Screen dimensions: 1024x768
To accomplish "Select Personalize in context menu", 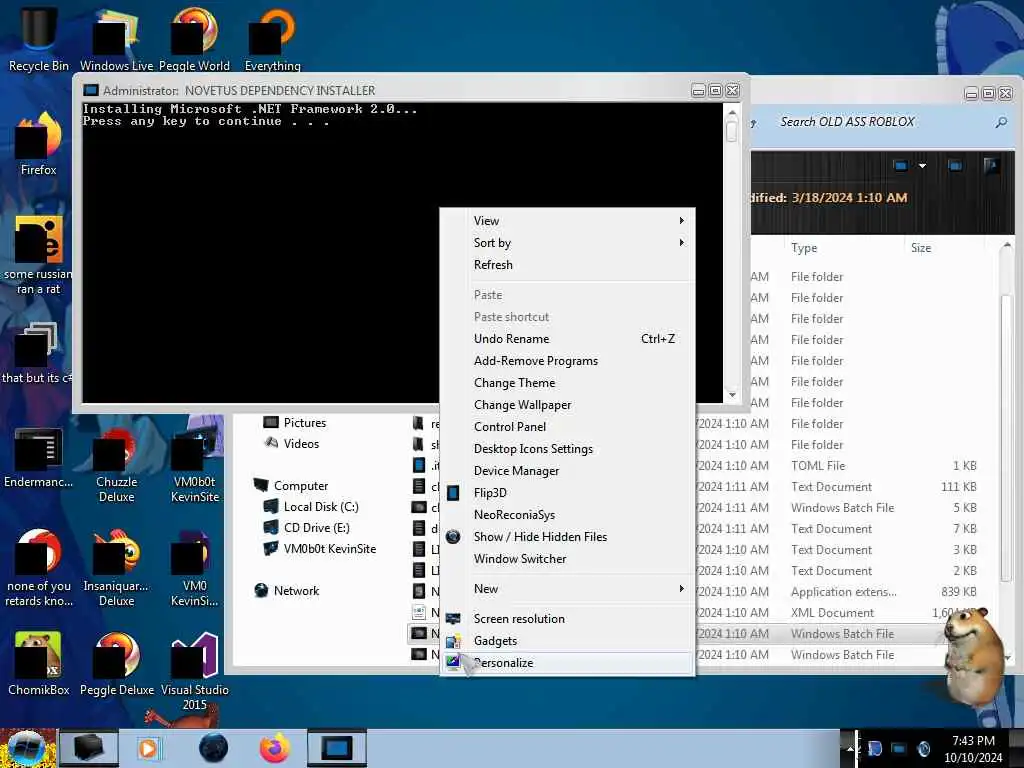I will (567, 664).
